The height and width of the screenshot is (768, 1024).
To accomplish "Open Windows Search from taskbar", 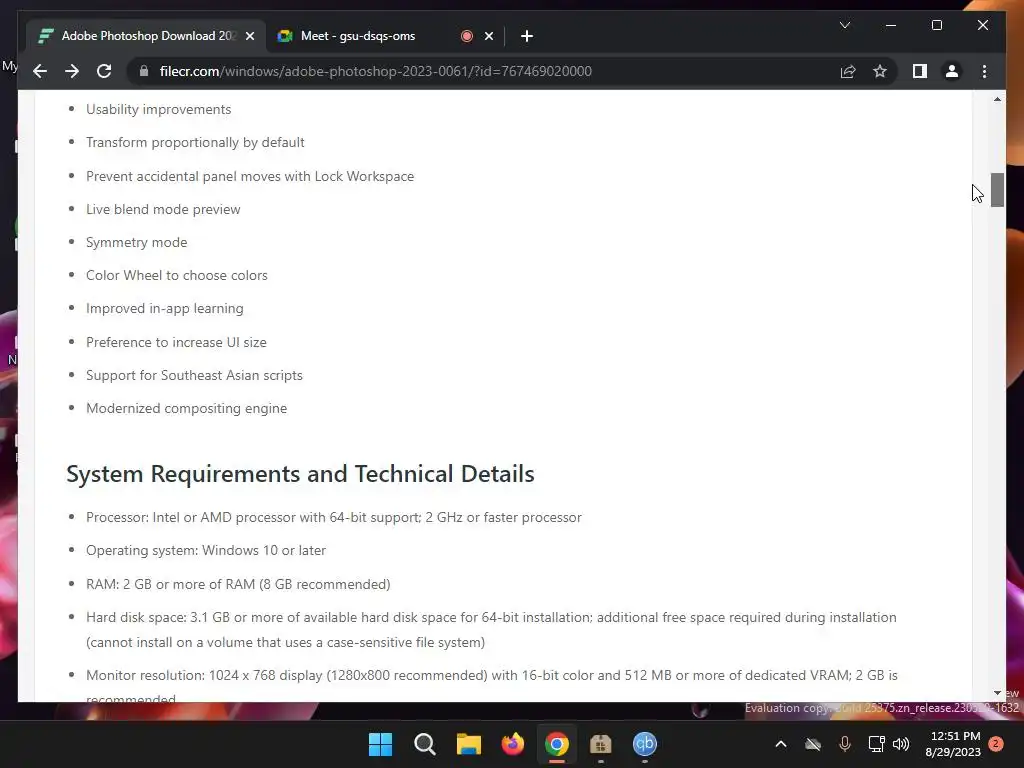I will (424, 744).
